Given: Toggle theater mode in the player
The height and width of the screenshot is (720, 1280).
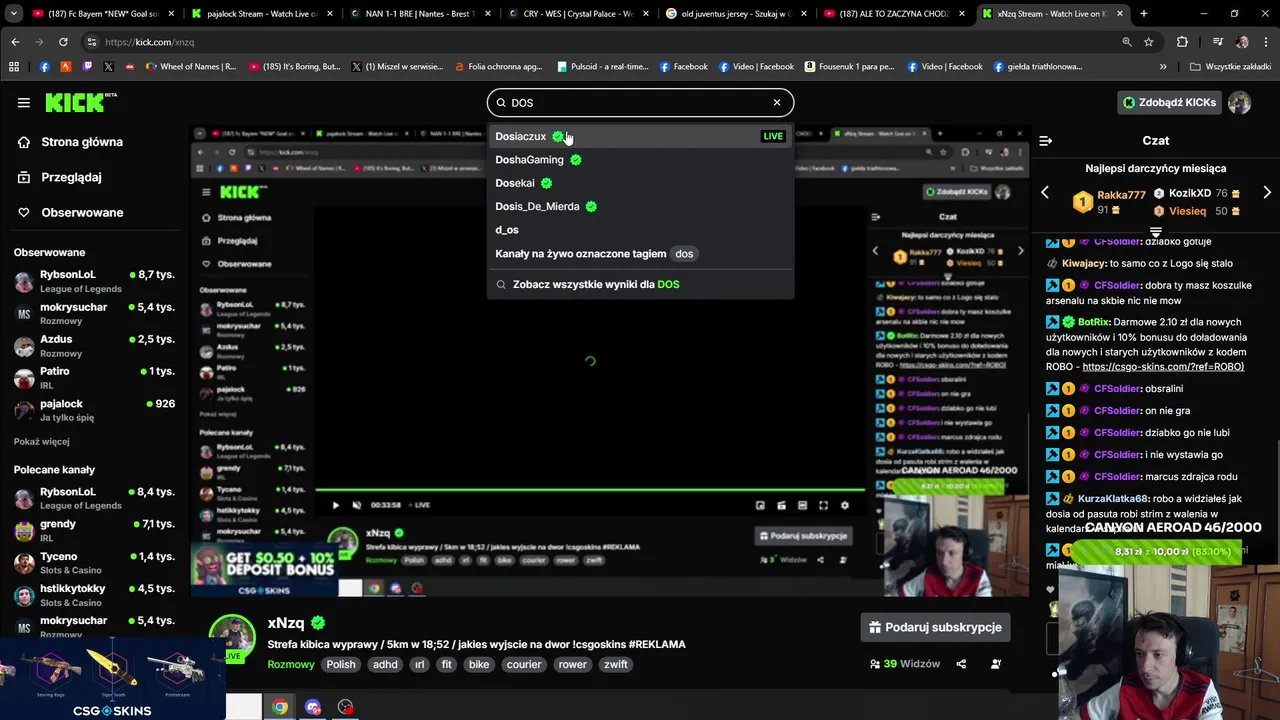Looking at the screenshot, I should point(802,505).
